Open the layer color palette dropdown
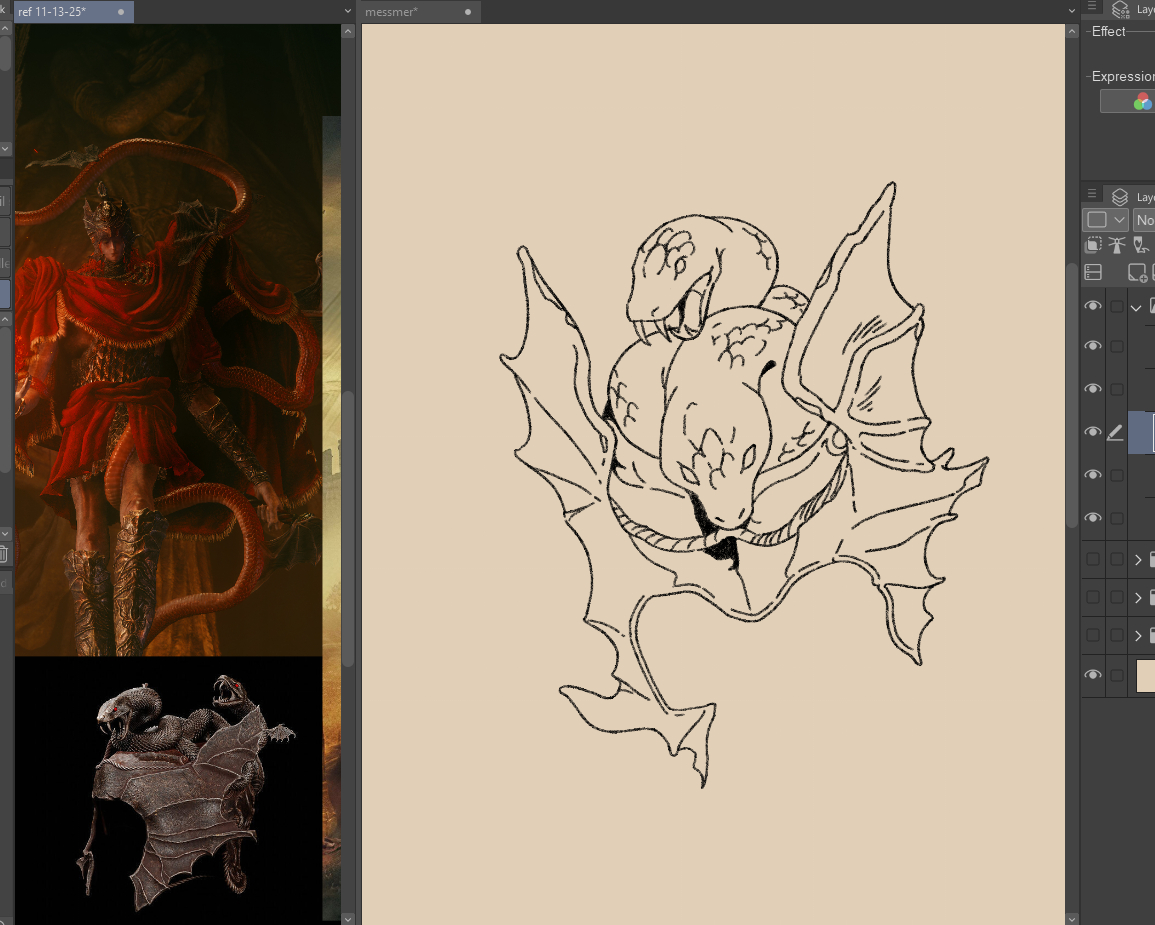Screen dimensions: 1155x925 1105,220
